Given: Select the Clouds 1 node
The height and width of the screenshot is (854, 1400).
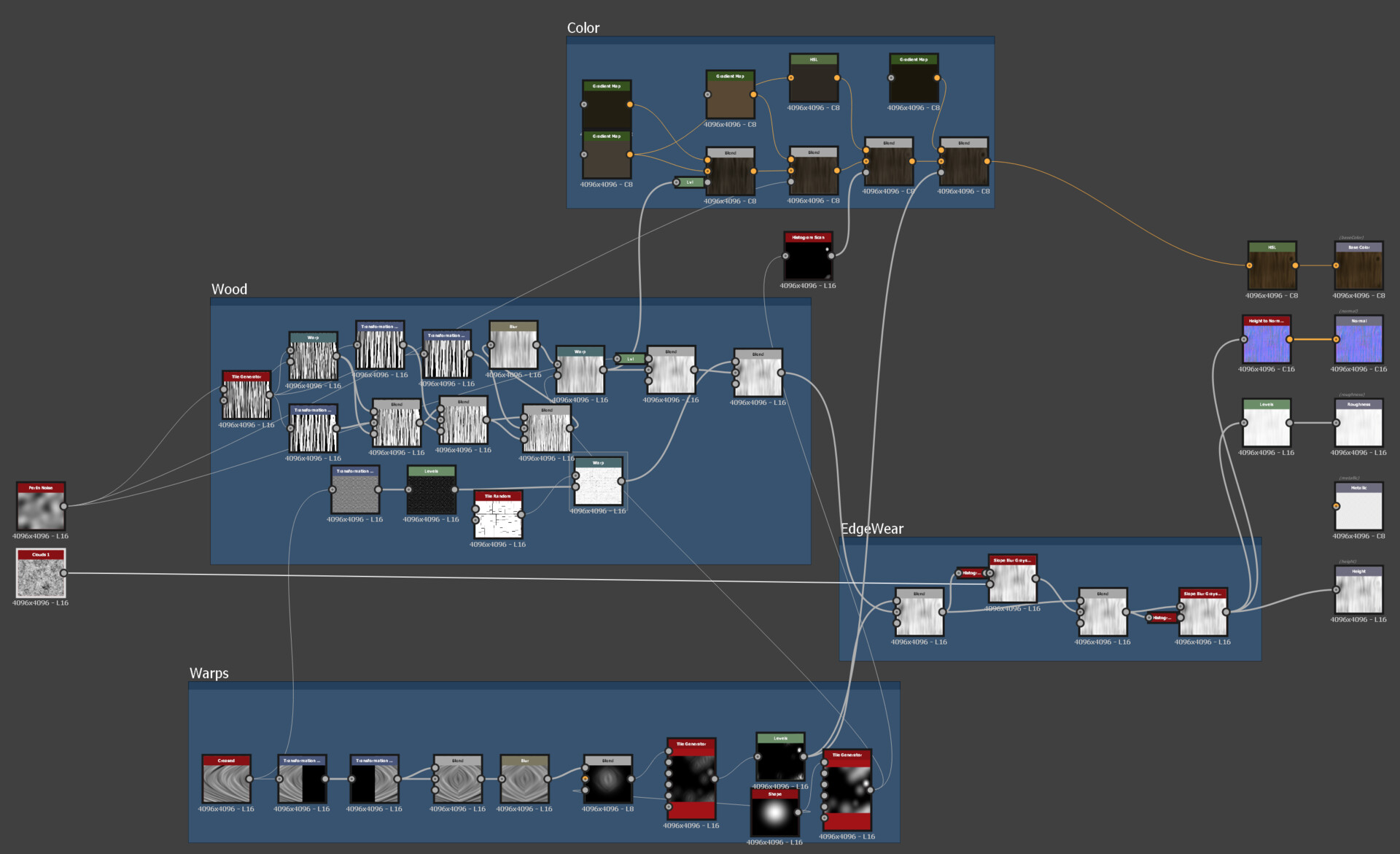Looking at the screenshot, I should pos(41,573).
